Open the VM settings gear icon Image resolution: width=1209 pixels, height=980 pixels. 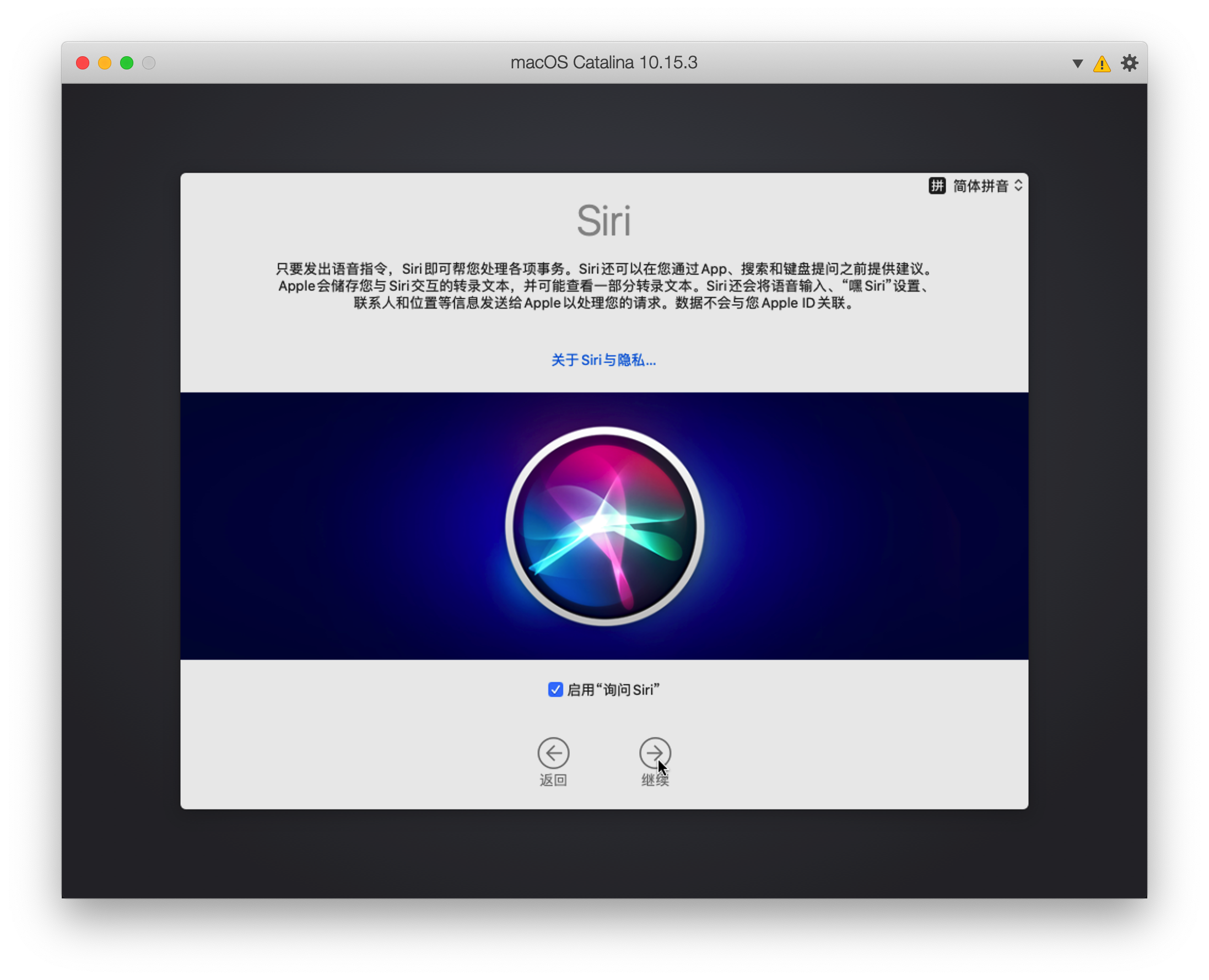point(1129,63)
